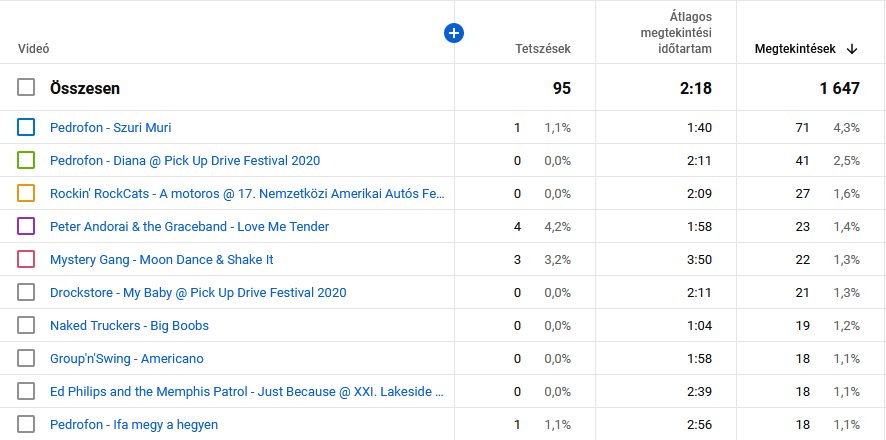Viewport: 886px width, 440px height.
Task: Sort by Megtekintések column header
Action: click(794, 48)
